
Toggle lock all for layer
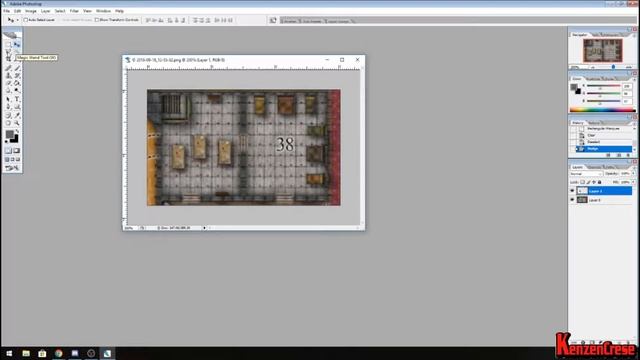tap(599, 182)
